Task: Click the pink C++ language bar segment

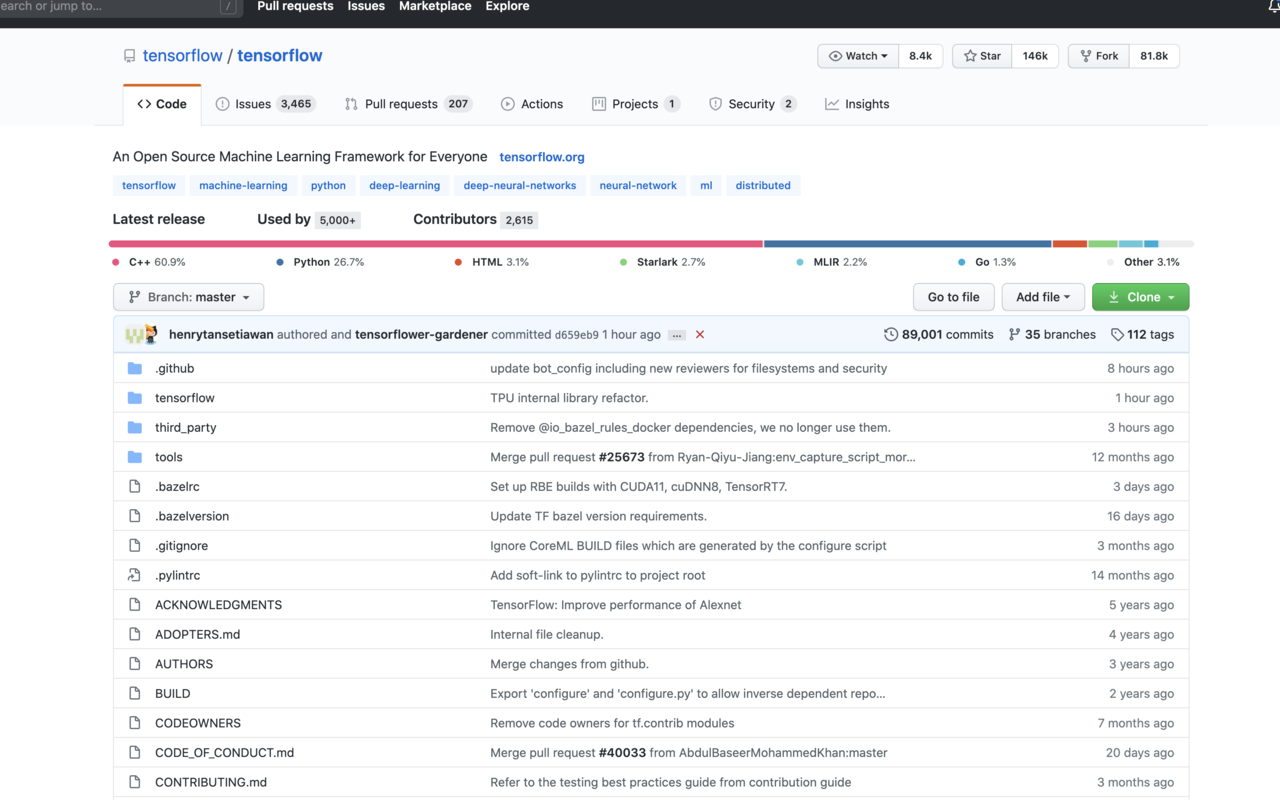Action: click(x=436, y=244)
